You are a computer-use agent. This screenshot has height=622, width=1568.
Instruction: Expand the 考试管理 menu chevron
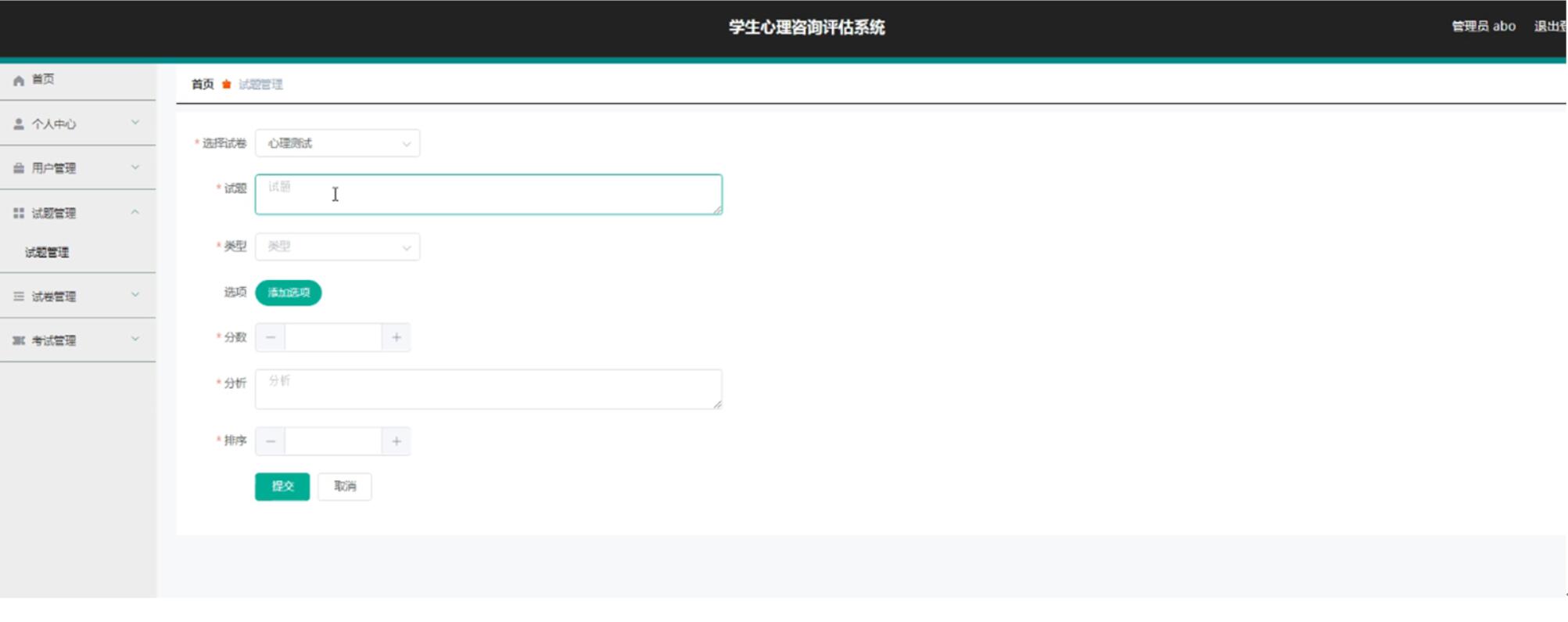click(135, 339)
